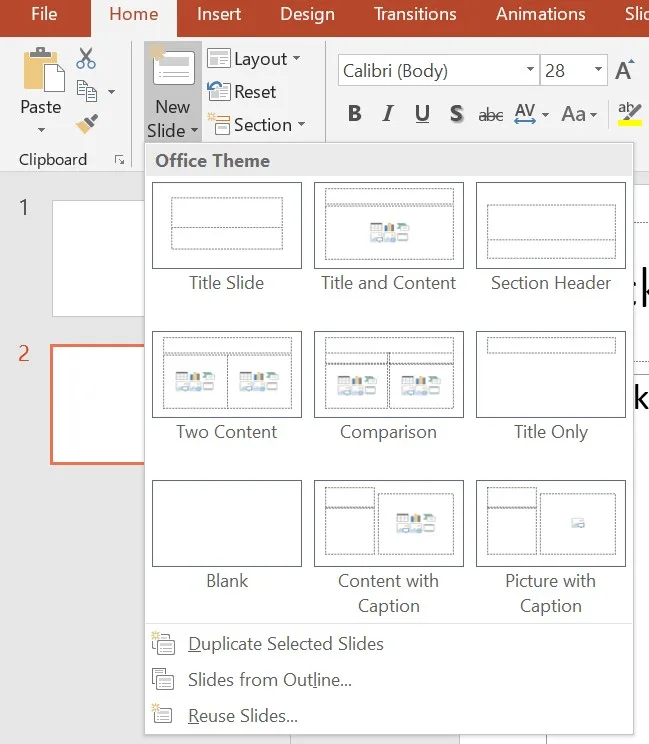
Task: Select the Two Content layout
Action: click(227, 374)
